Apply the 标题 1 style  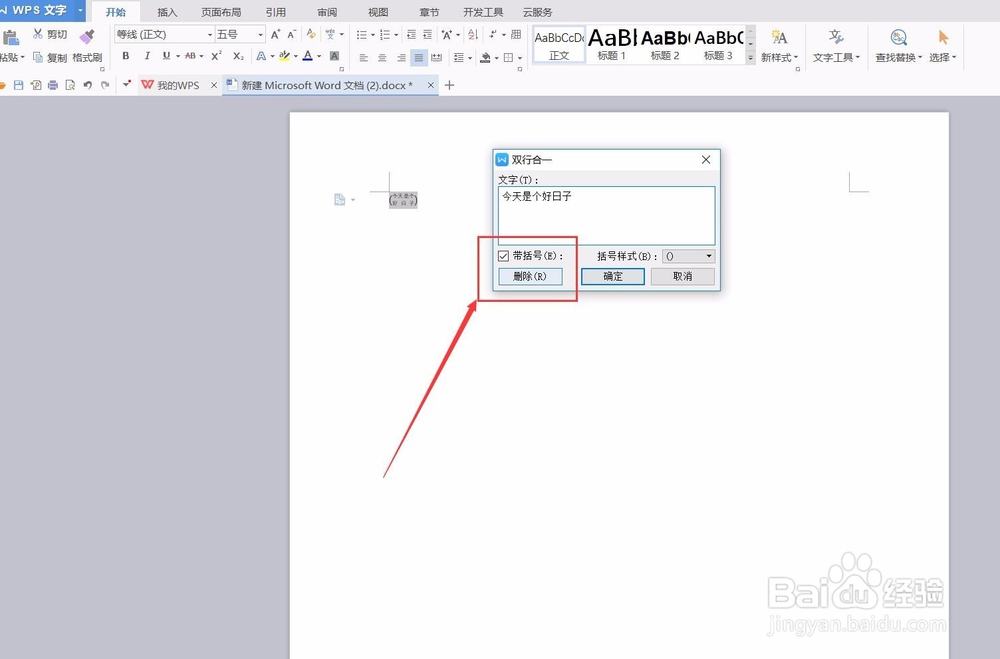tap(612, 45)
